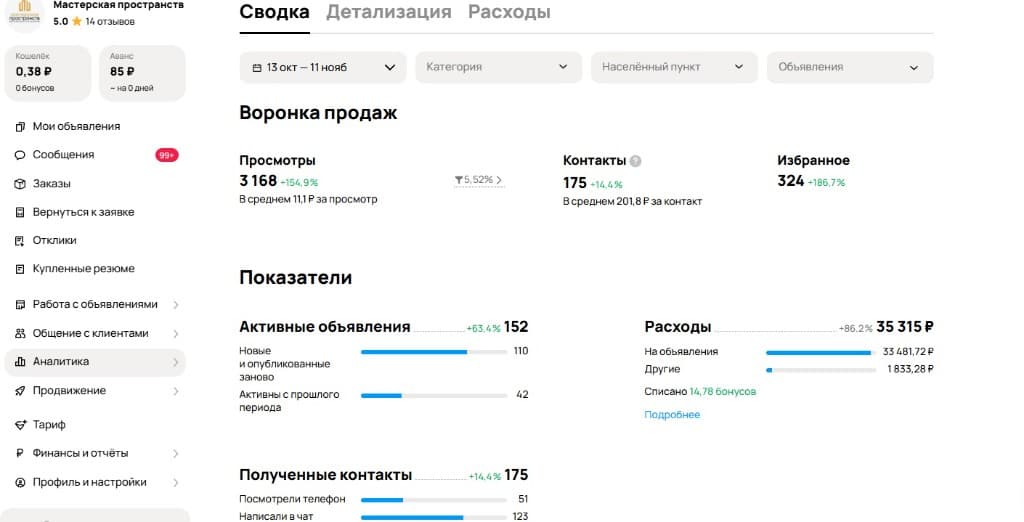Expand Общение с клиентами submenu chevron

pos(176,333)
